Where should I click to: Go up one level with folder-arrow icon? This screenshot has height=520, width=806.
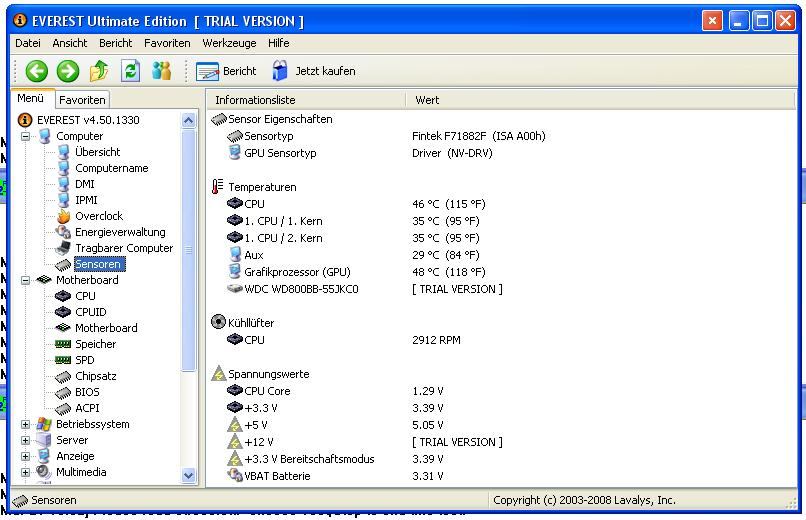(x=99, y=71)
